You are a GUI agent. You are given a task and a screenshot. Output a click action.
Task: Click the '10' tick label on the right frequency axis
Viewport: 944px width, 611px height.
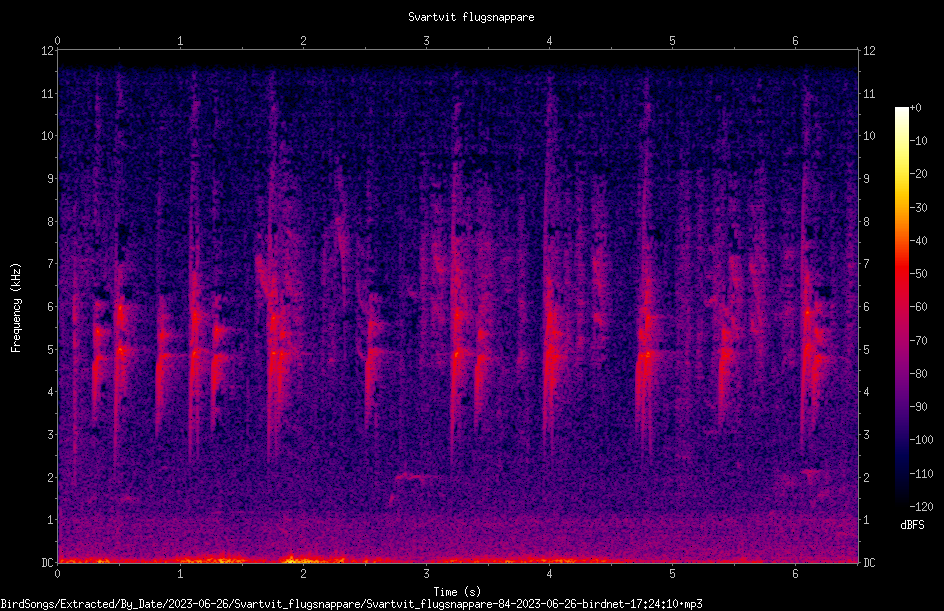tap(869, 136)
